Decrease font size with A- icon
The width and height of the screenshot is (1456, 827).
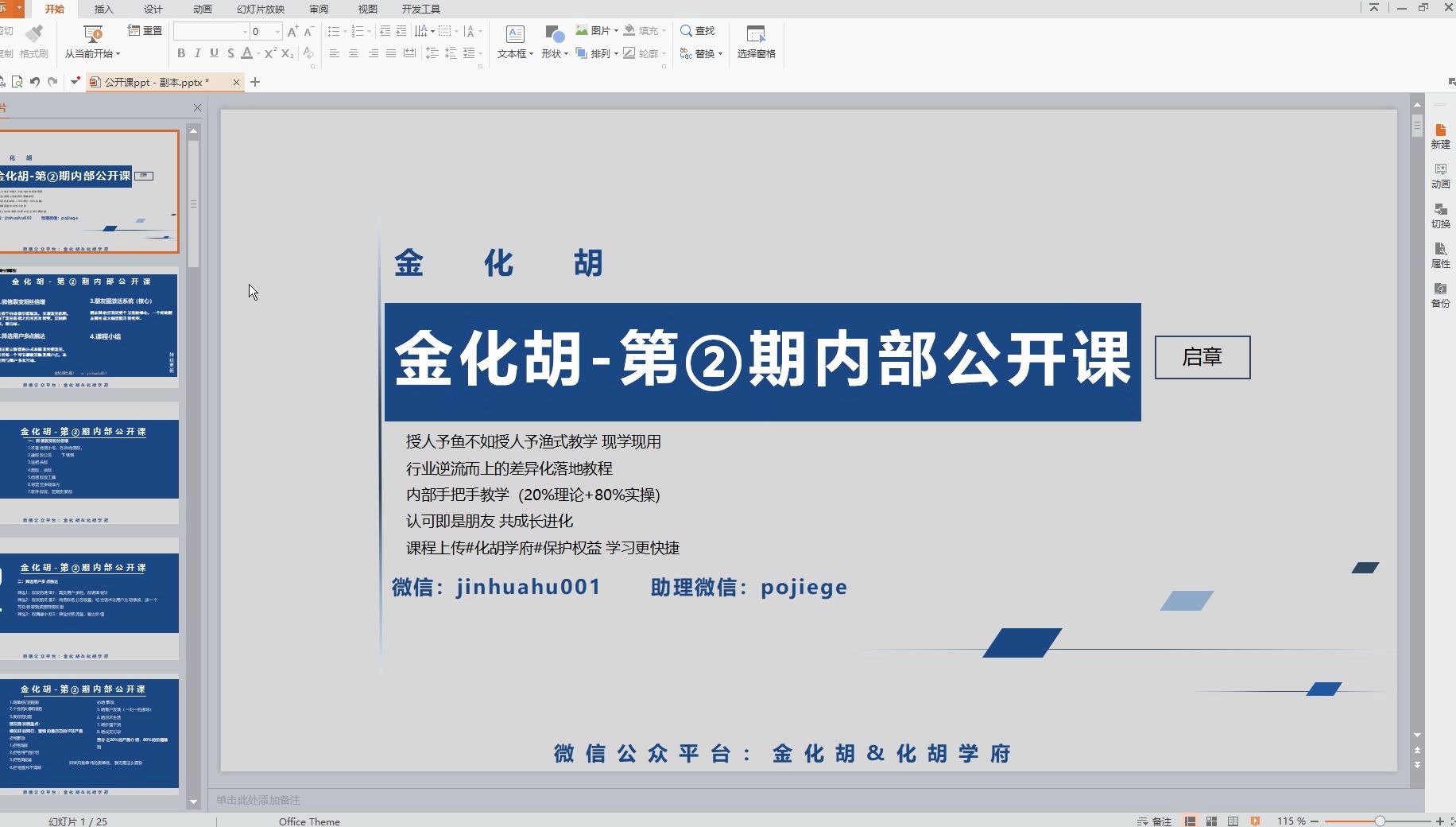click(x=309, y=31)
